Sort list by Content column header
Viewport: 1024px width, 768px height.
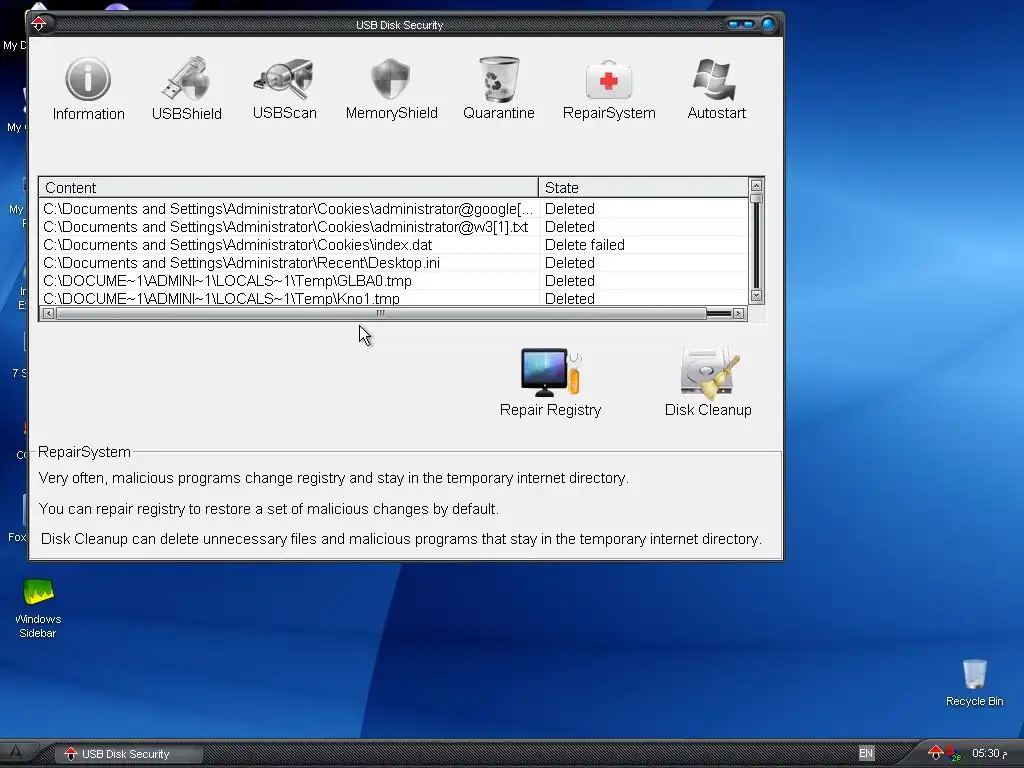[288, 187]
